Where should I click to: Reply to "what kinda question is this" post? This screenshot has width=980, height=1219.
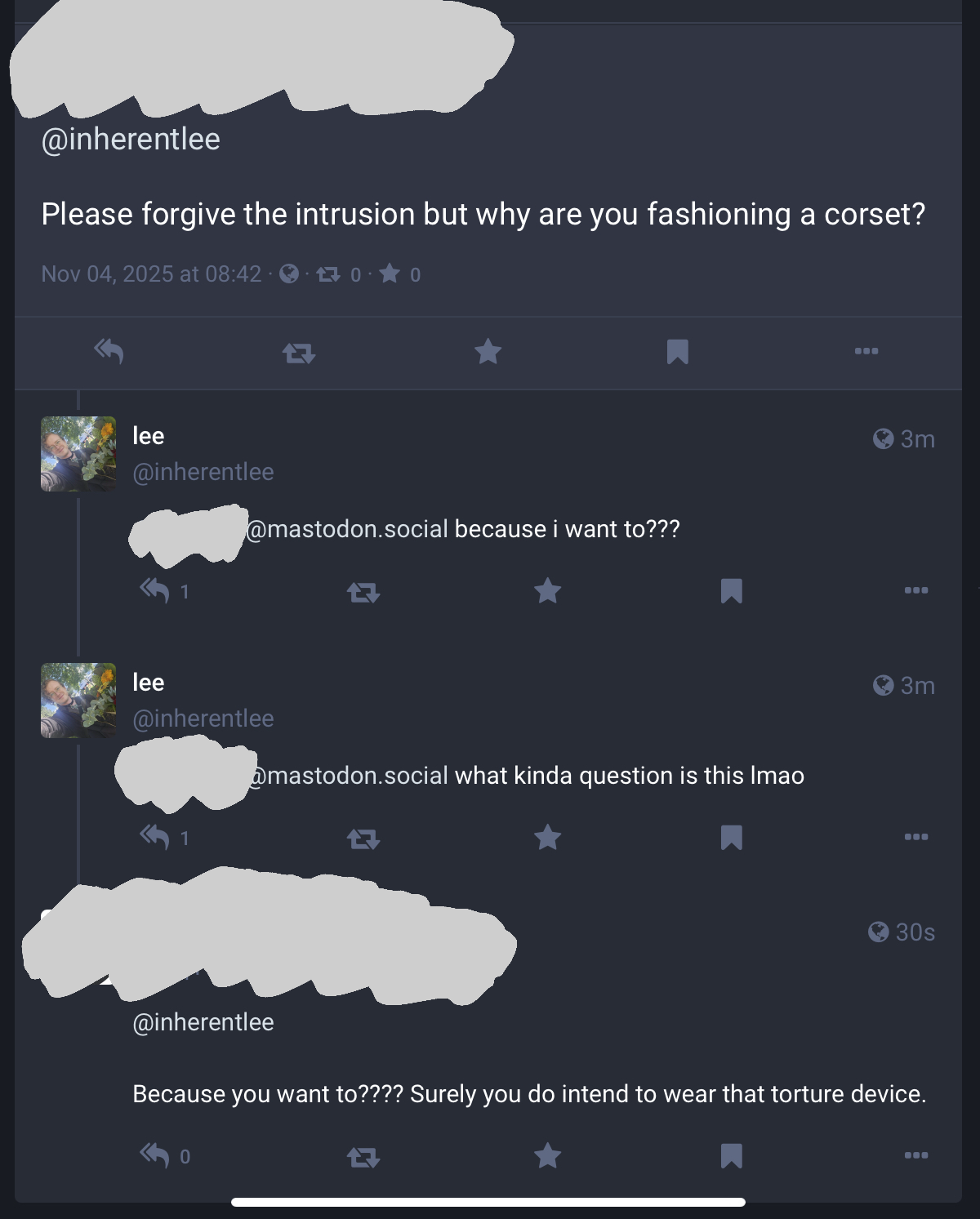154,837
